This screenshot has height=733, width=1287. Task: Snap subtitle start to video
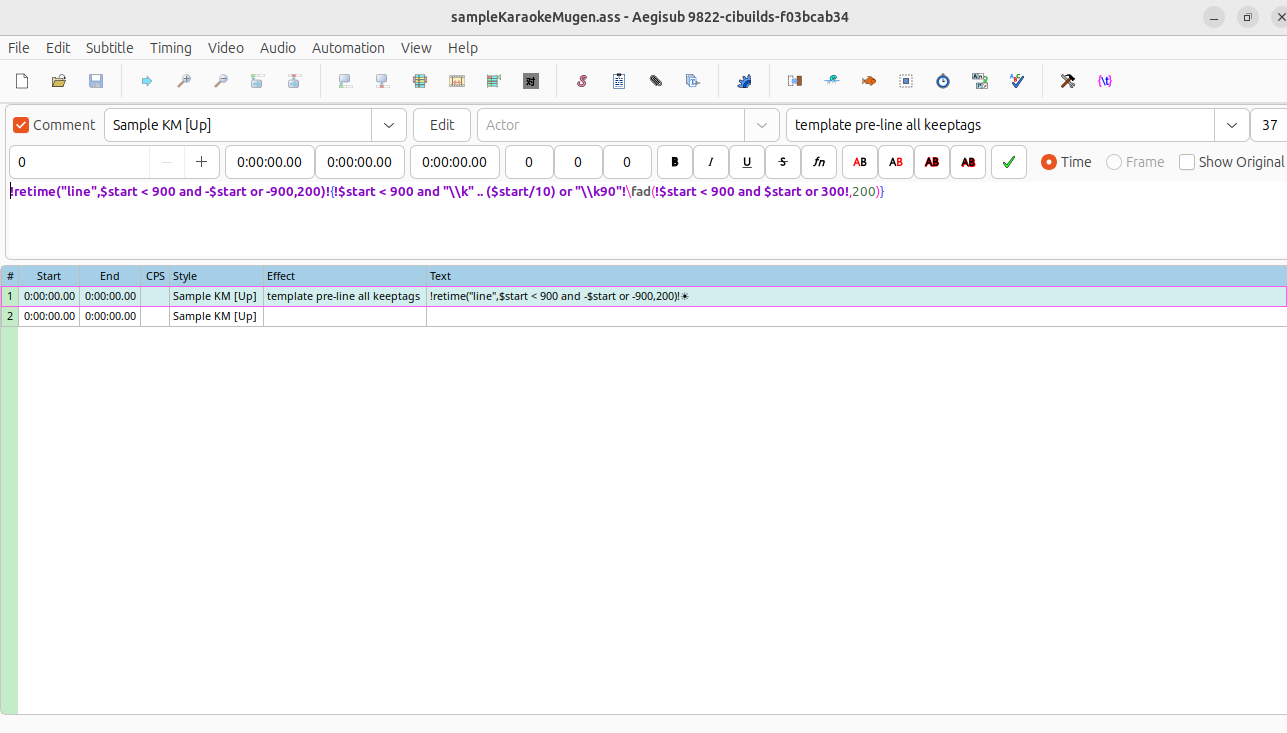[345, 81]
